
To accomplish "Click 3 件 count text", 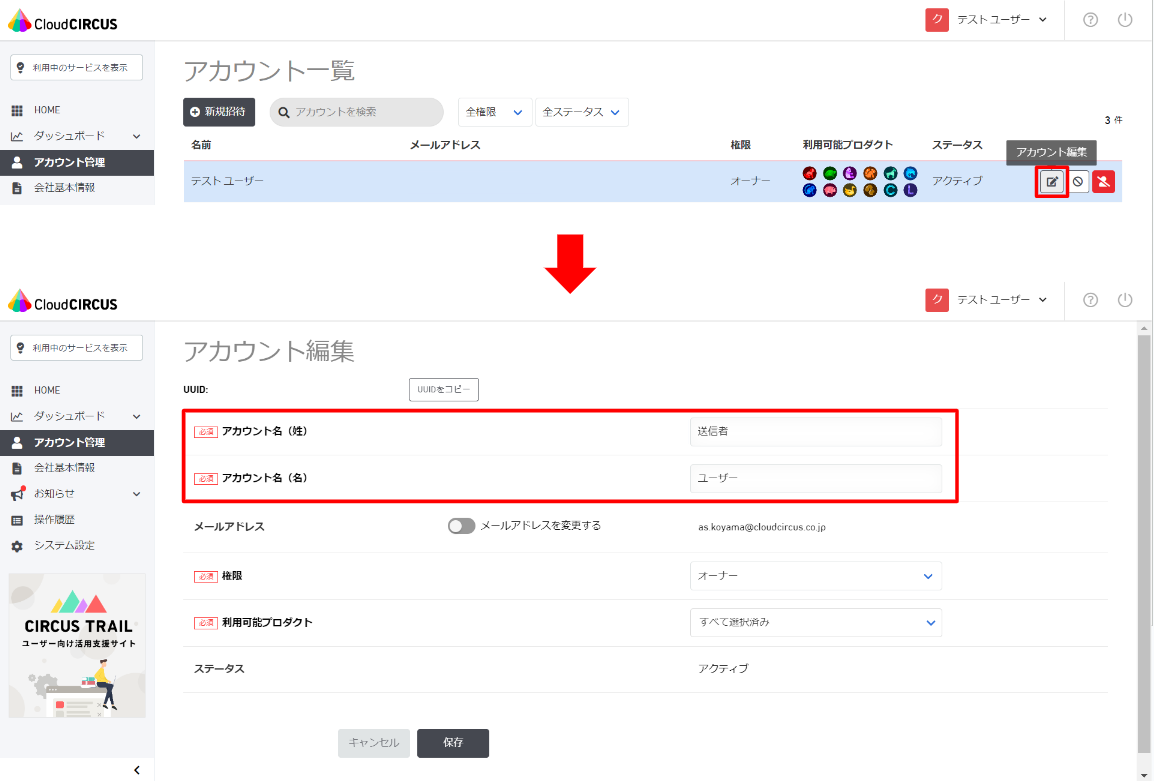I will click(x=1113, y=120).
